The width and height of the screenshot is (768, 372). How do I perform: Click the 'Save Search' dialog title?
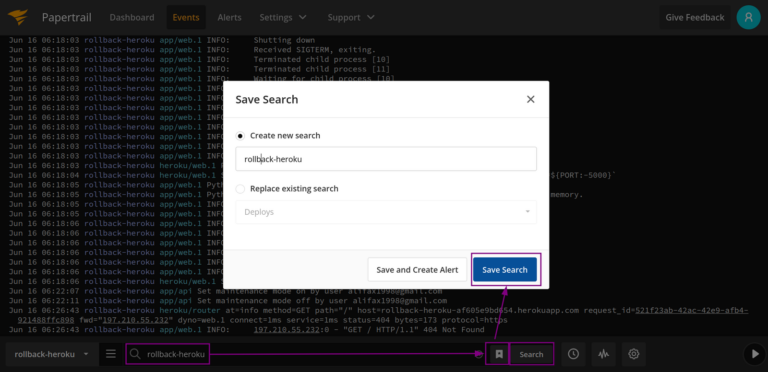(x=267, y=100)
